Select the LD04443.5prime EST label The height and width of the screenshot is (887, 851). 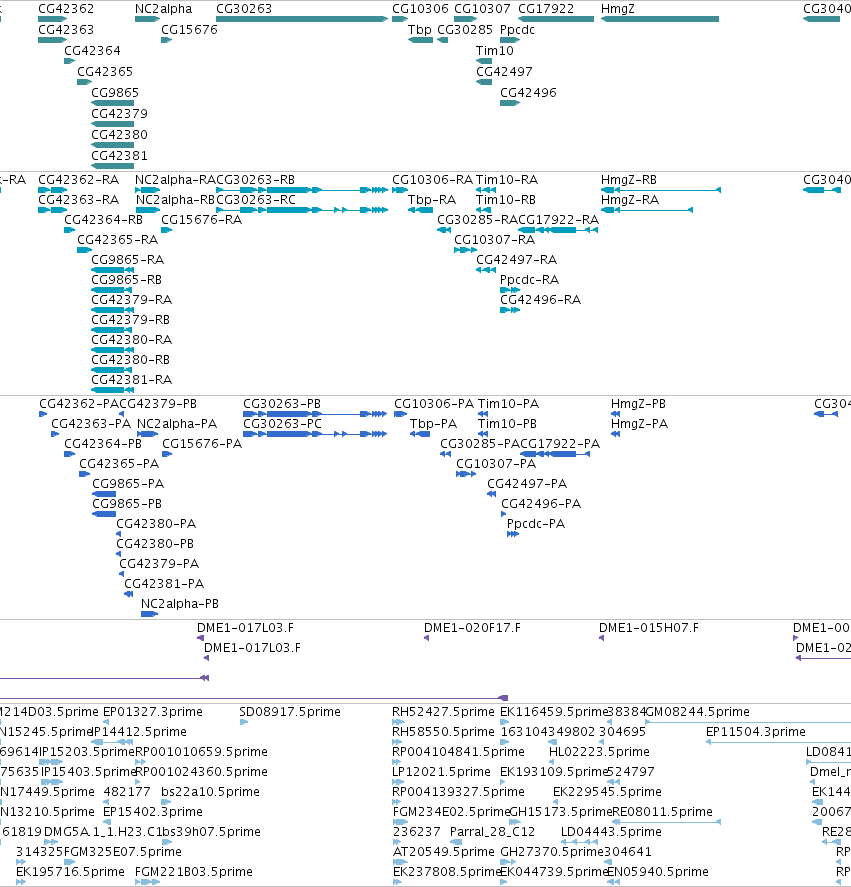tap(611, 832)
